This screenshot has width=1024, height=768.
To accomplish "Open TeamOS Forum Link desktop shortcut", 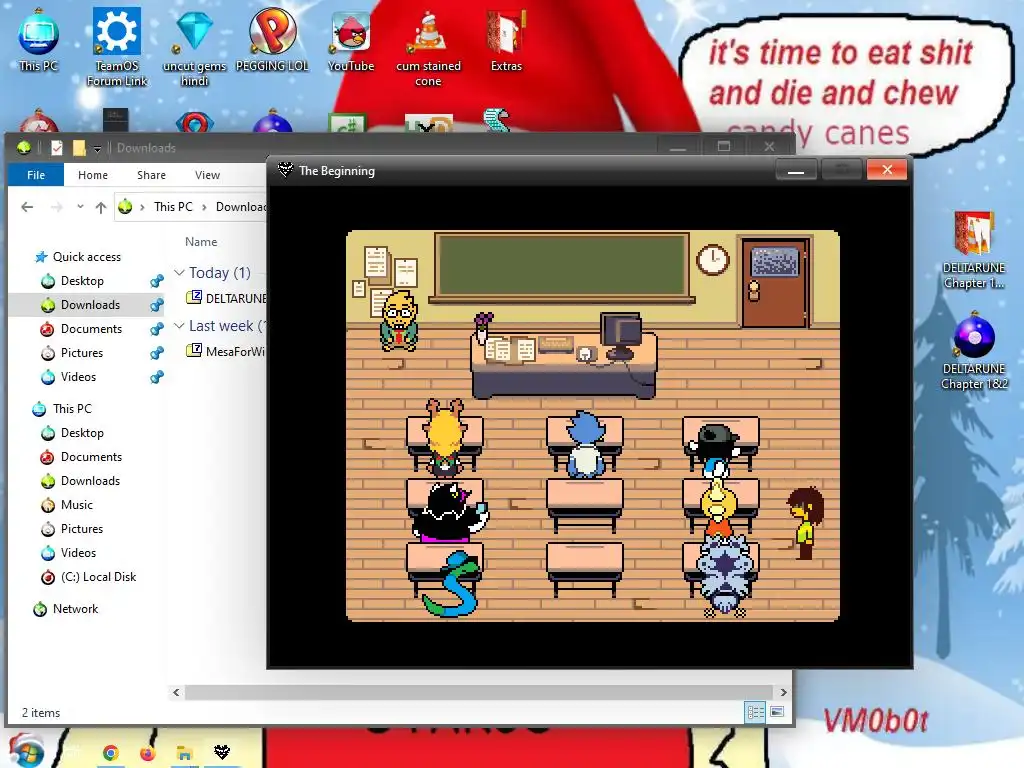I will point(117,47).
